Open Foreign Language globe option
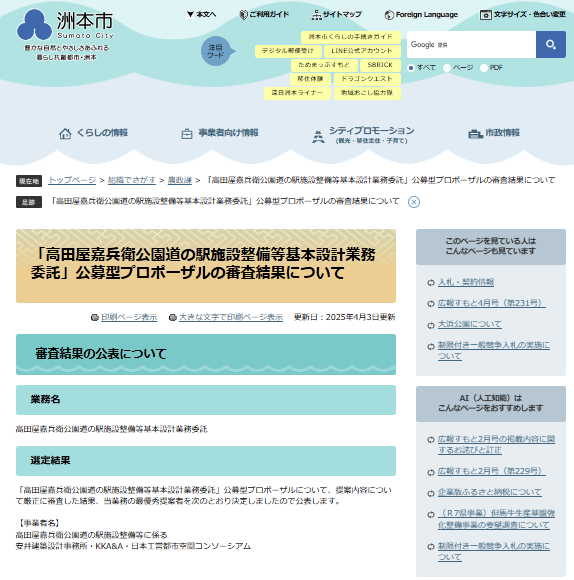The image size is (574, 580). [421, 15]
